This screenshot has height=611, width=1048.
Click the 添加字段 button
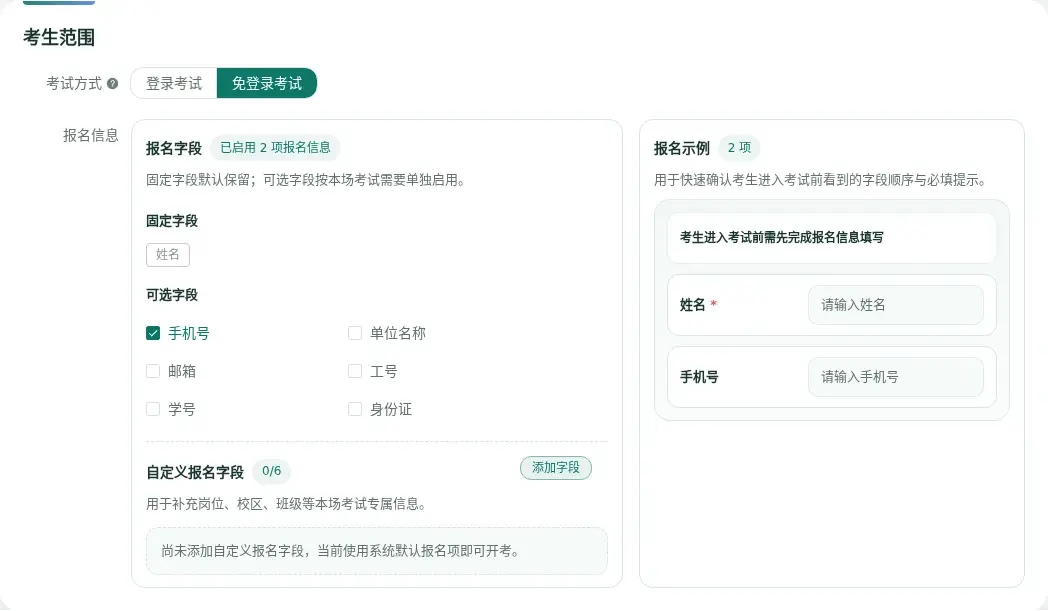[555, 468]
